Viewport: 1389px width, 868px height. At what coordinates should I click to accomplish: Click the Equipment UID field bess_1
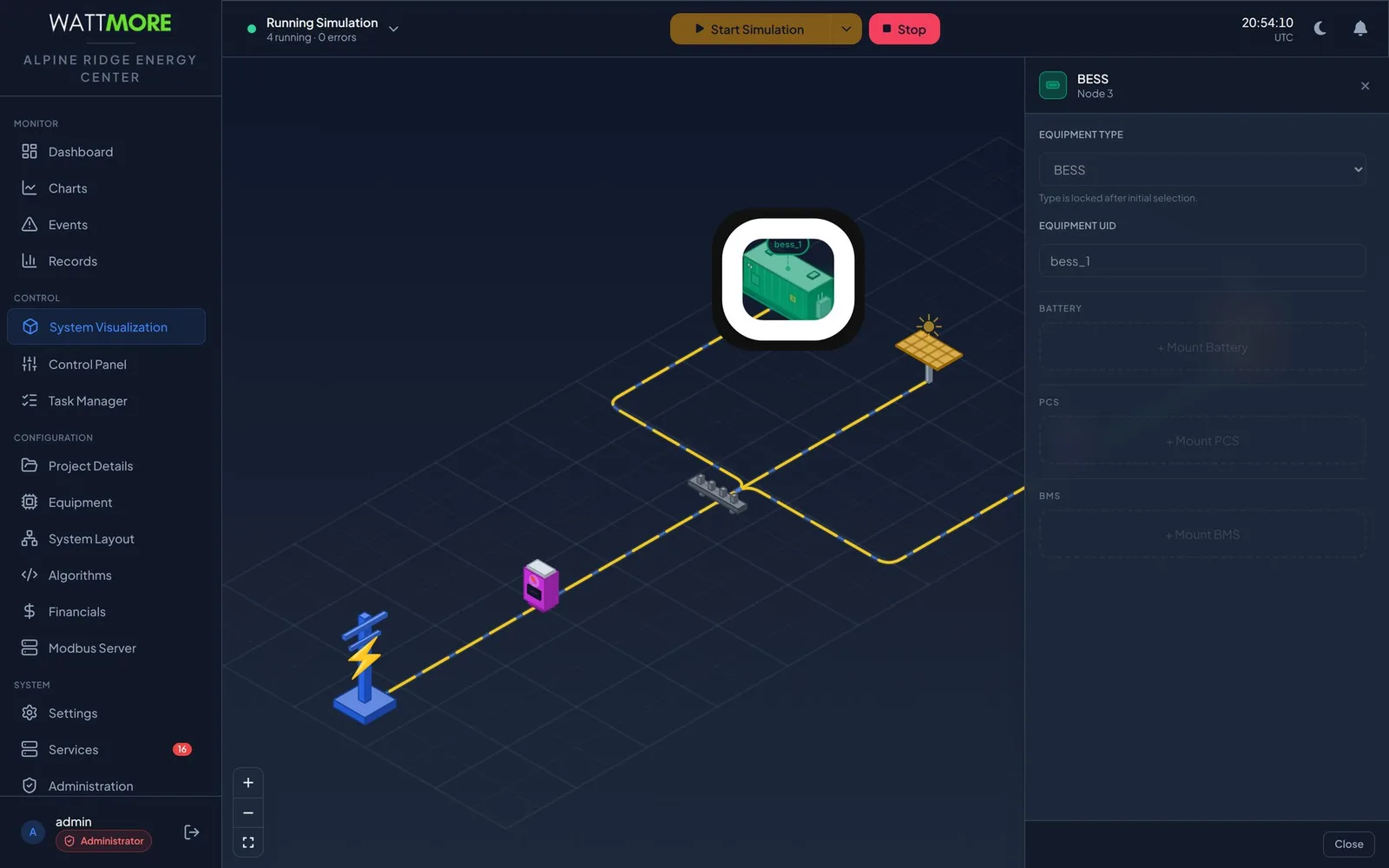point(1202,261)
